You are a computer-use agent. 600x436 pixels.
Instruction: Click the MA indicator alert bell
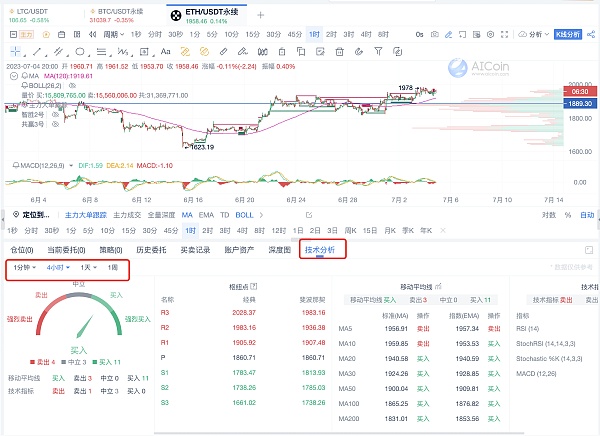coord(25,76)
